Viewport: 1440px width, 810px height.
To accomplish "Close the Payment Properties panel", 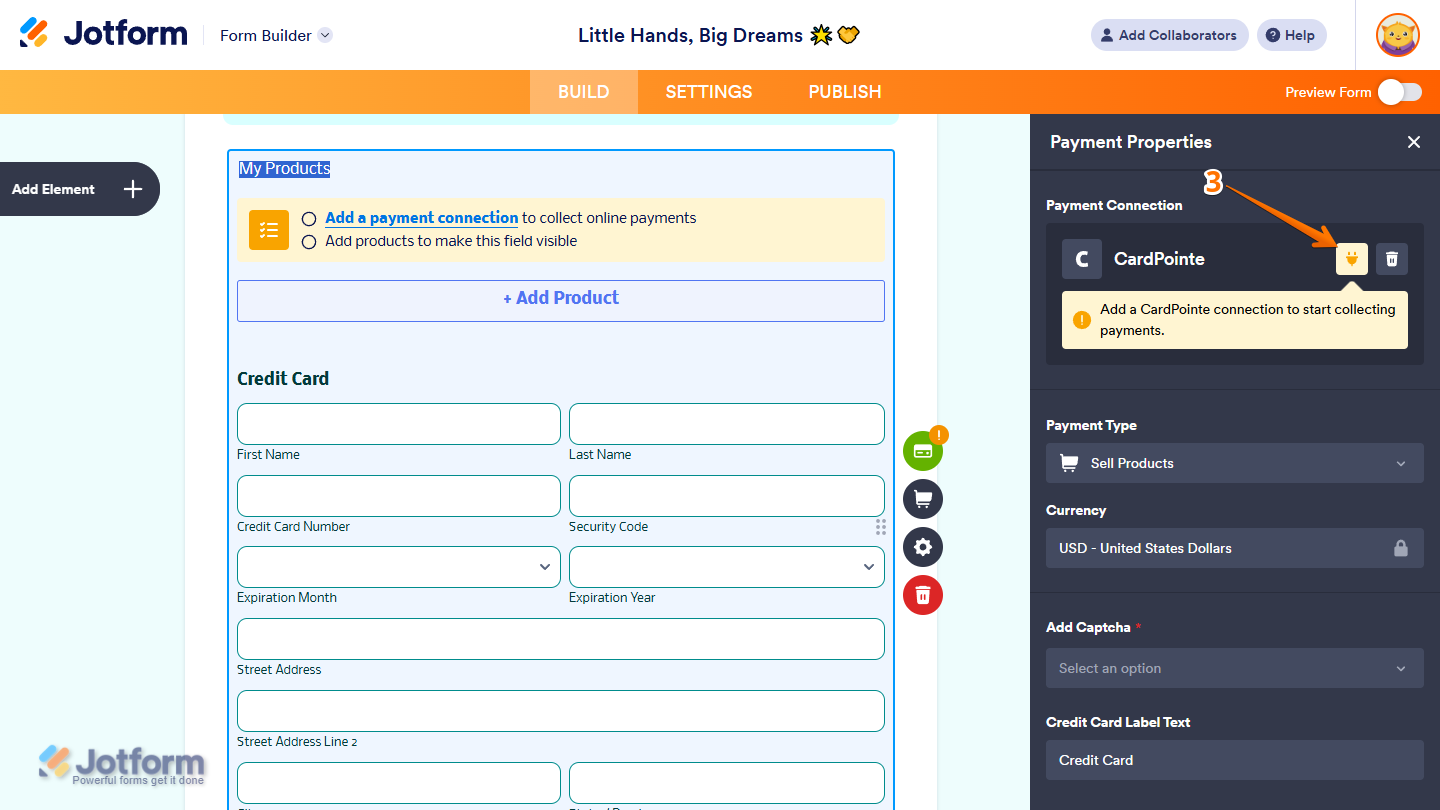I will tap(1414, 142).
